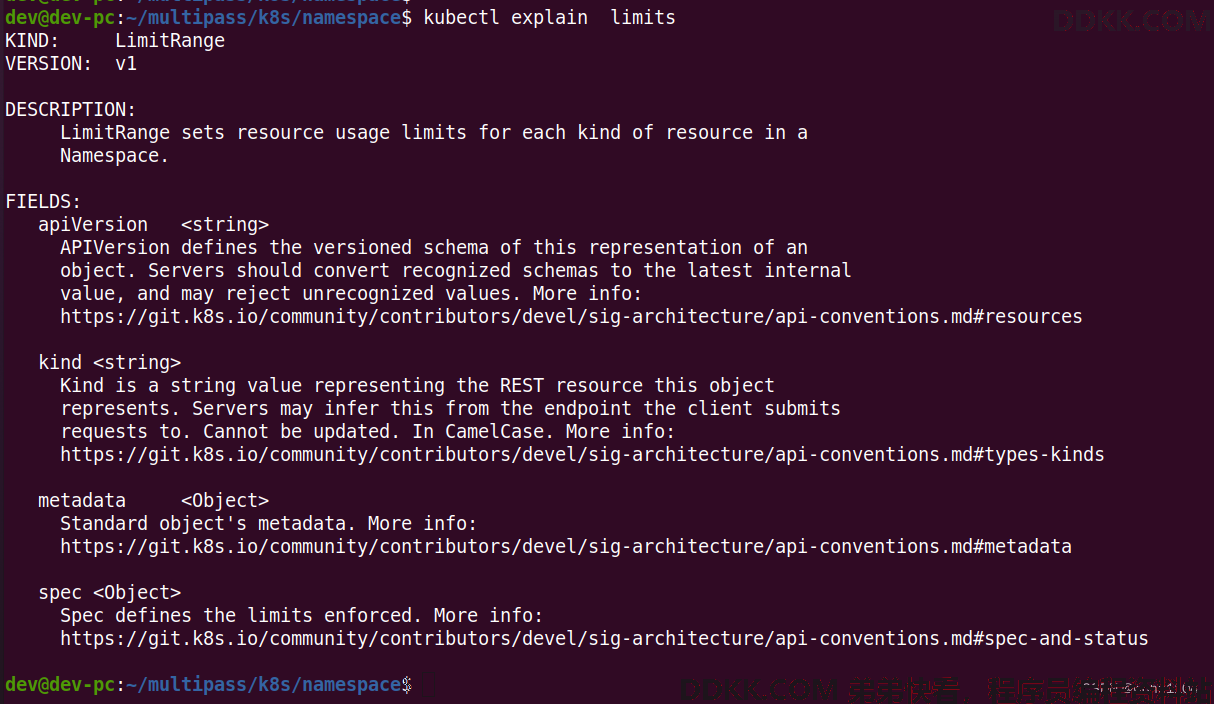The height and width of the screenshot is (704, 1214).
Task: Open the api-conventions.md#resources URL
Action: pyautogui.click(x=571, y=317)
